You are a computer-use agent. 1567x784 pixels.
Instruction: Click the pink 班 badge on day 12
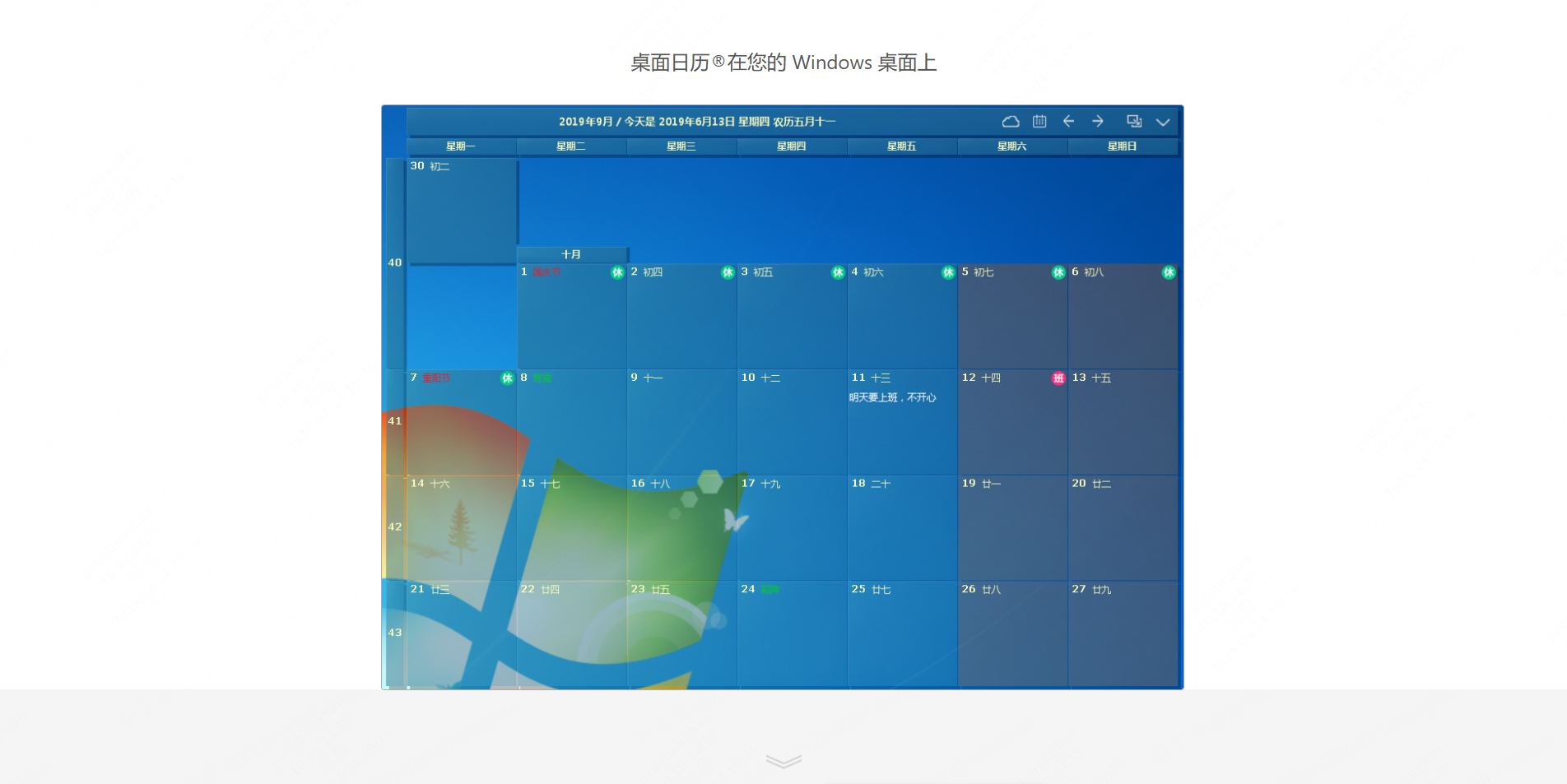(x=1058, y=378)
